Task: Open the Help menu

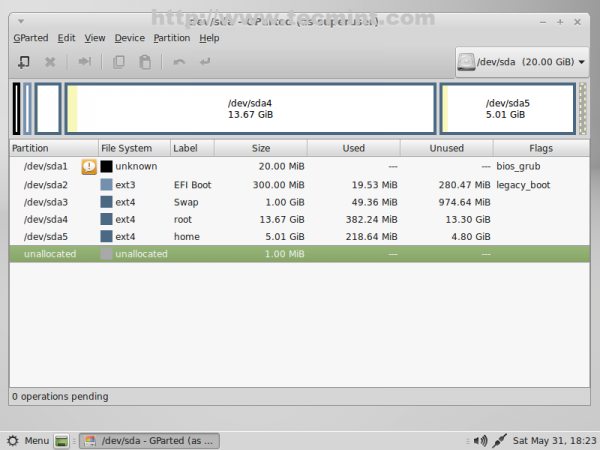Action: click(209, 38)
